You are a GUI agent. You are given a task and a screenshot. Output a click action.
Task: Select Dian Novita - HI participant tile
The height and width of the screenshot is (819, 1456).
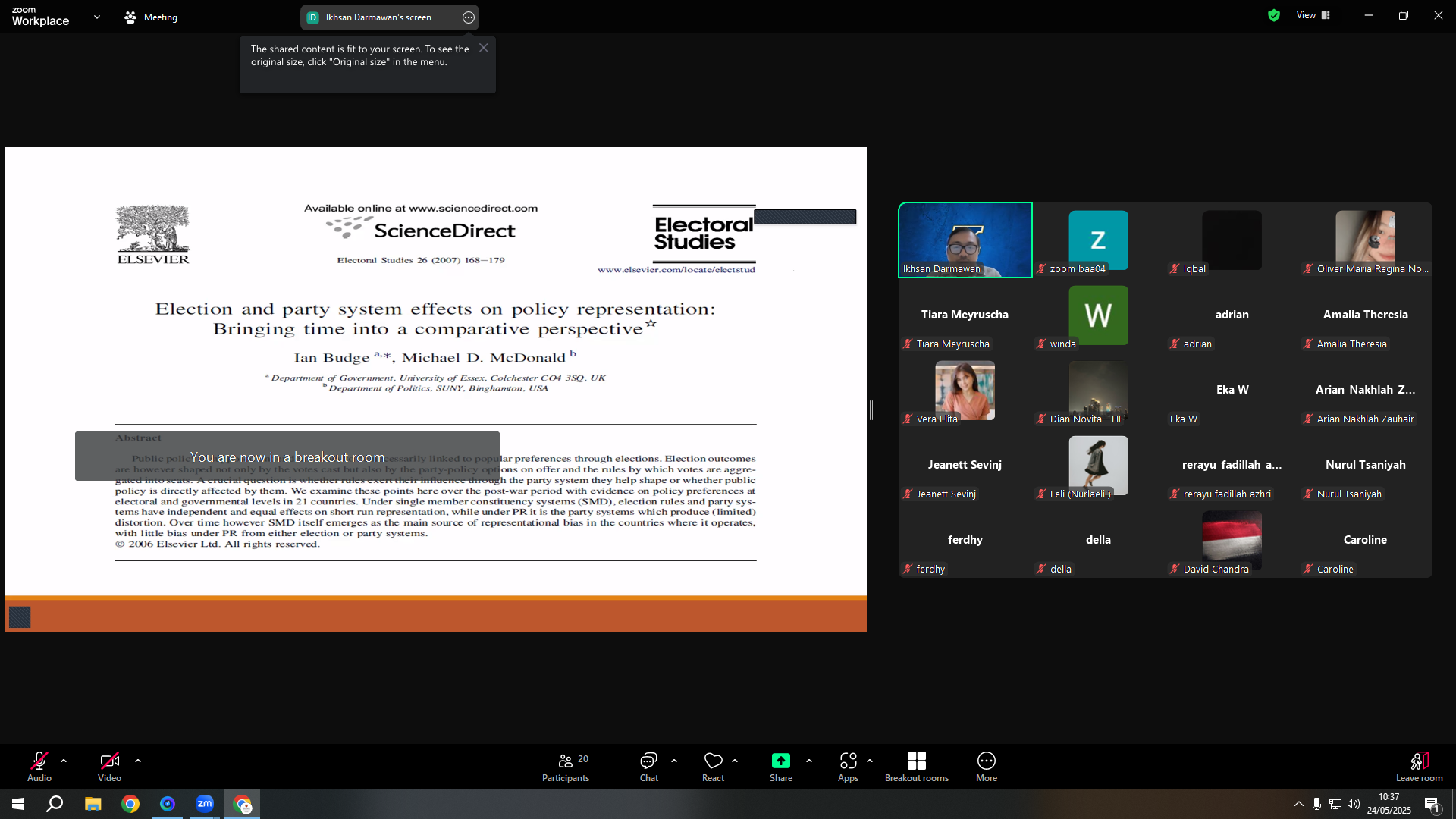tap(1098, 390)
